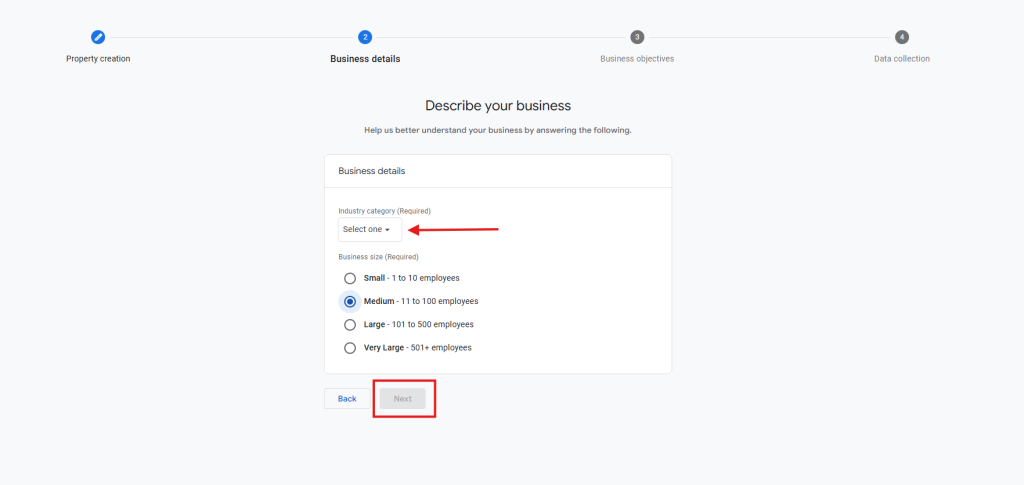Click the step 2 numbered circle icon
The image size is (1024, 485).
365,37
